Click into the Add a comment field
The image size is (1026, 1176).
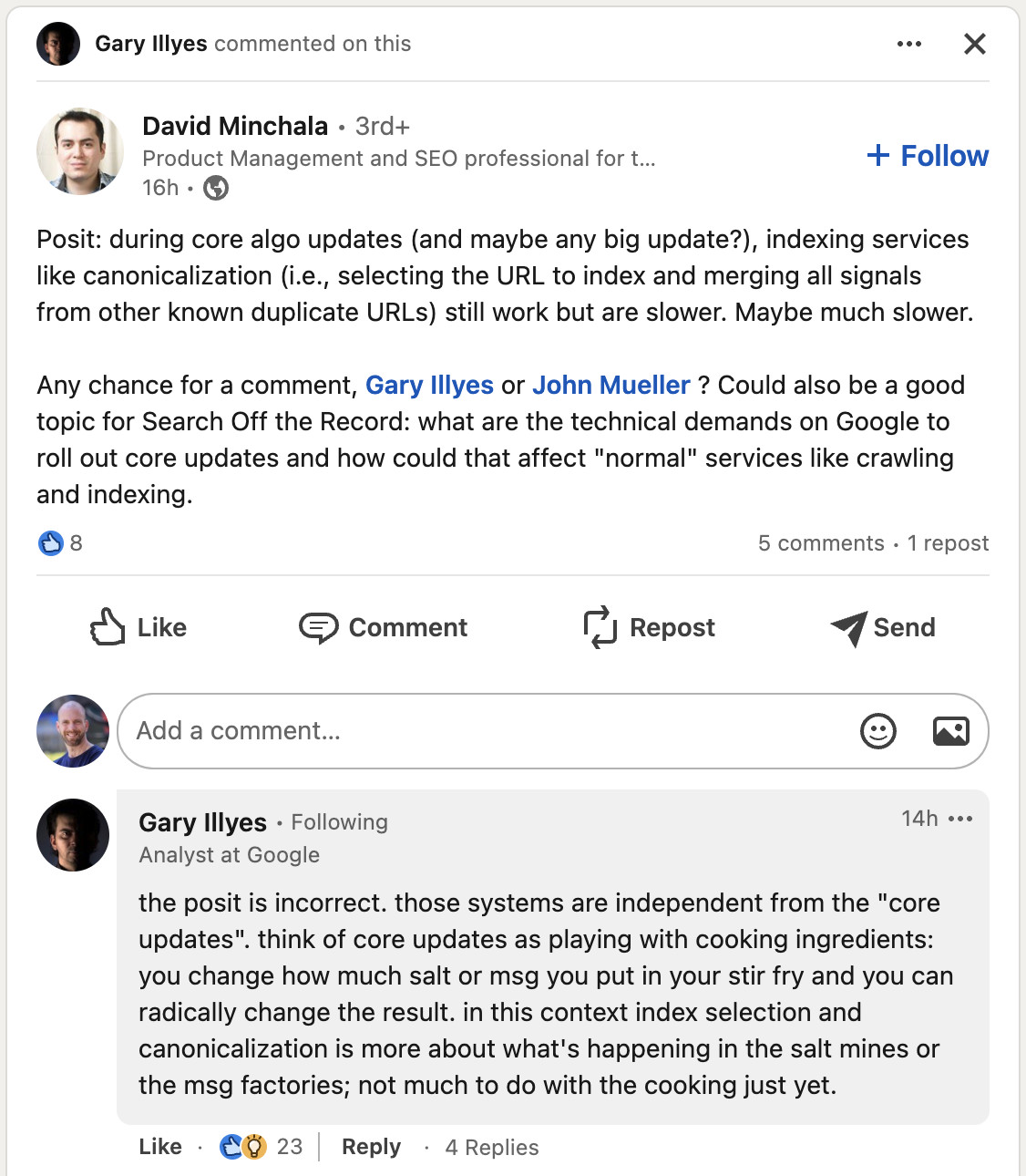(364, 731)
